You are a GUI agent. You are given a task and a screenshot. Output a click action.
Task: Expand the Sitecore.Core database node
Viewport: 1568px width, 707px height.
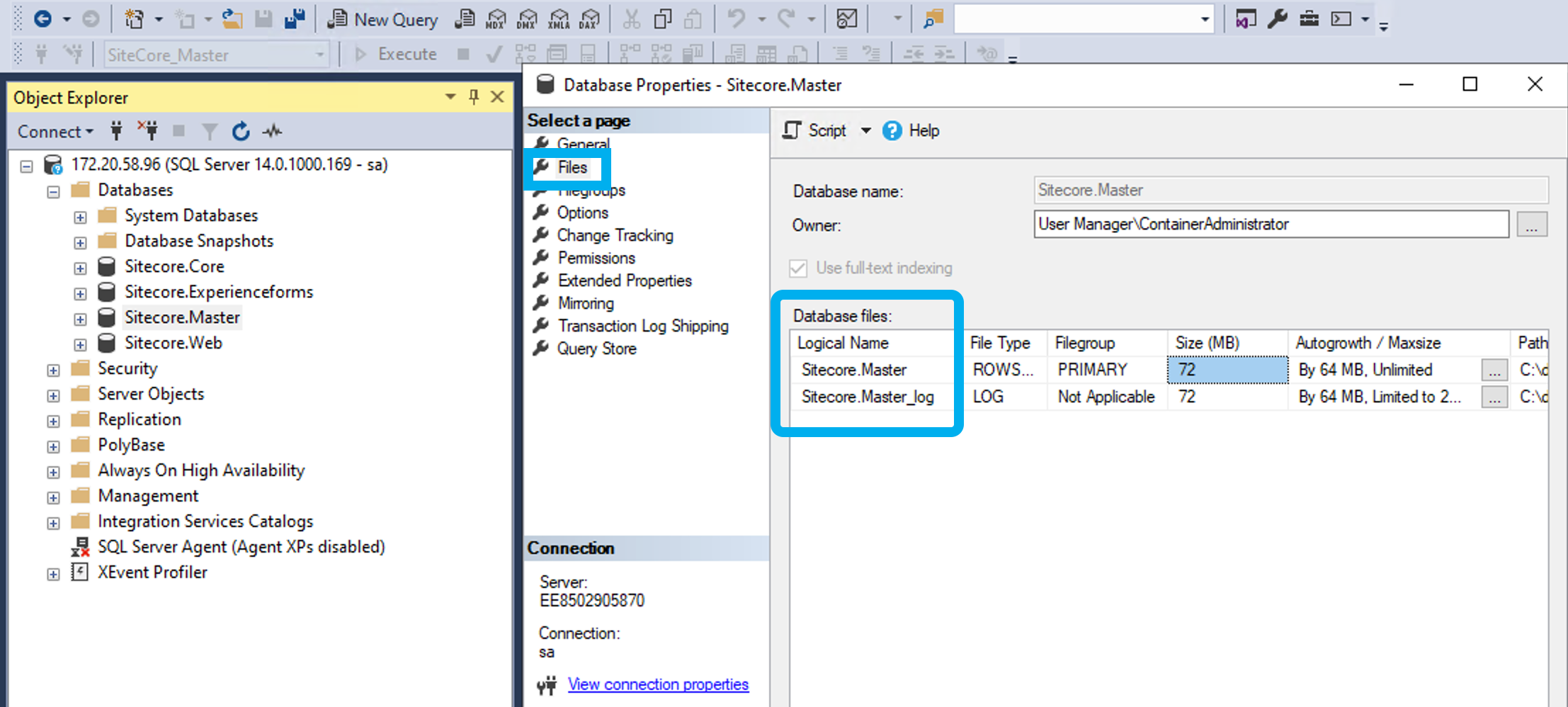pos(80,268)
